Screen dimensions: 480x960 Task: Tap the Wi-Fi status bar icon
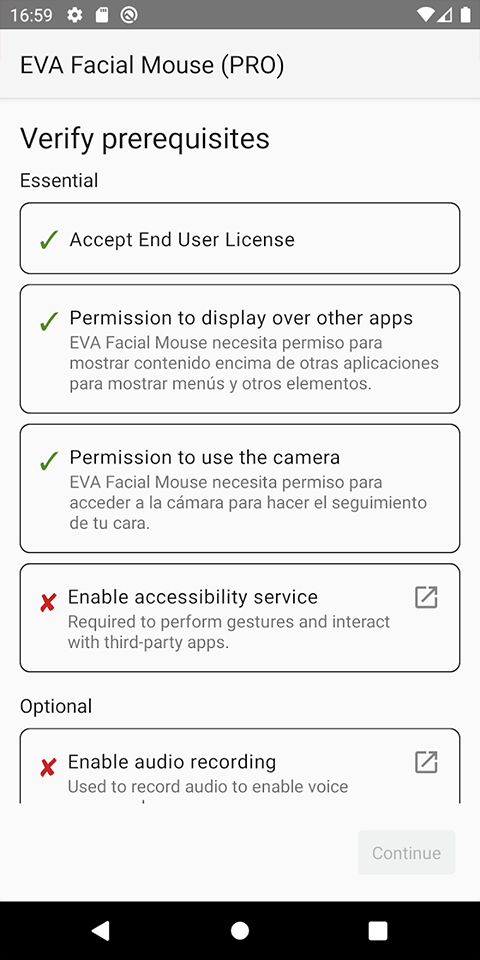[x=424, y=15]
